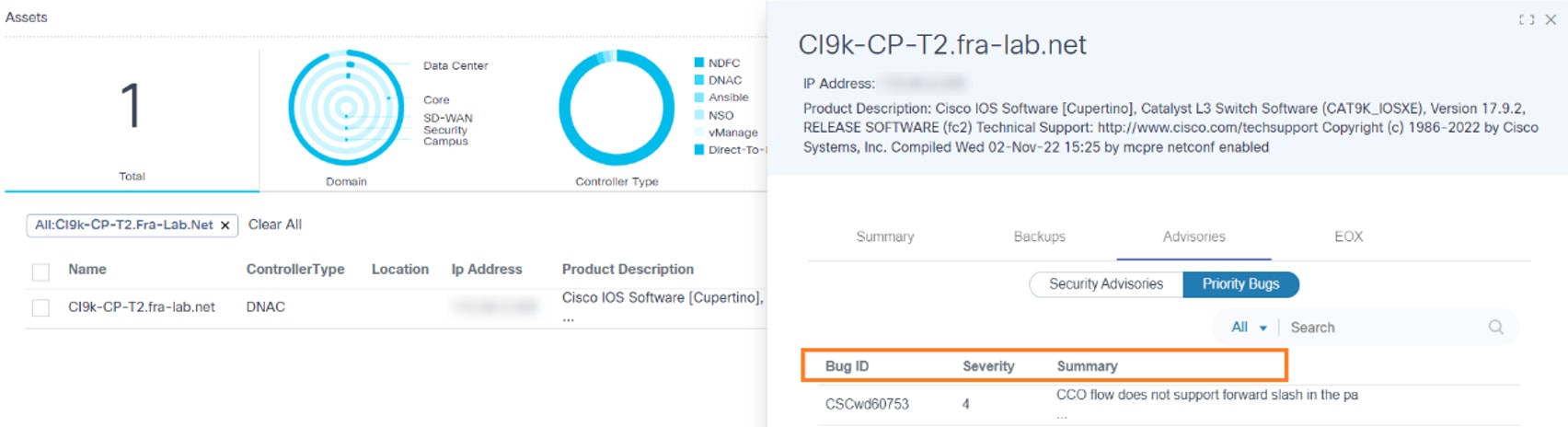Remove the CI9k-CP-T2 filter chip
Screen dimensions: 1568x427
225,225
